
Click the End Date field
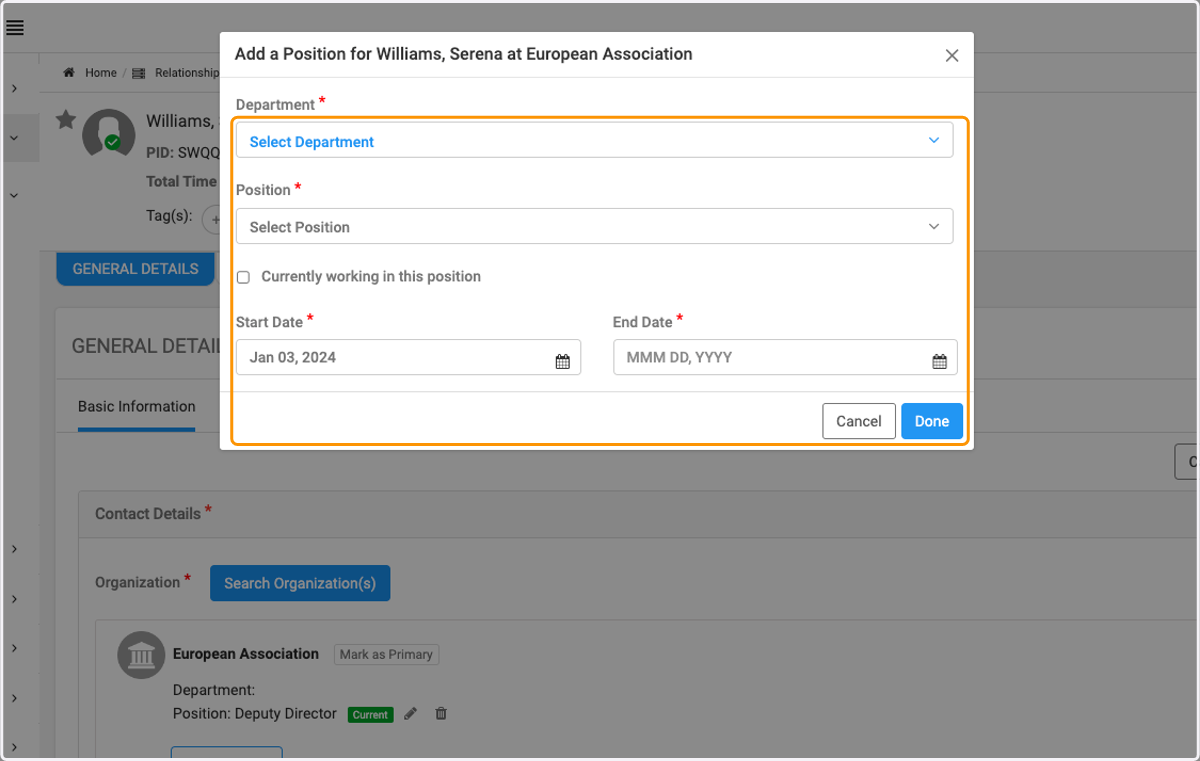pyautogui.click(x=785, y=357)
